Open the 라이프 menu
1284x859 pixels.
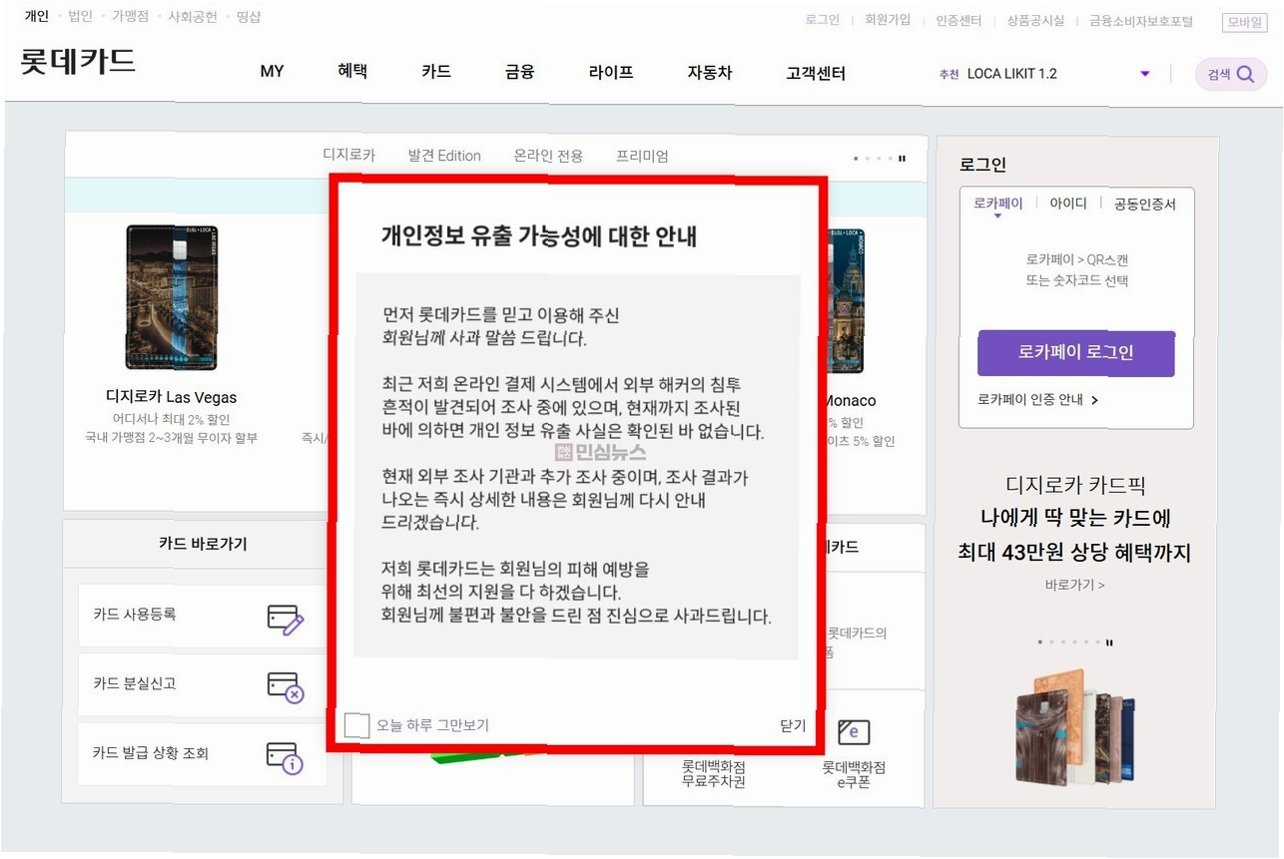[611, 72]
